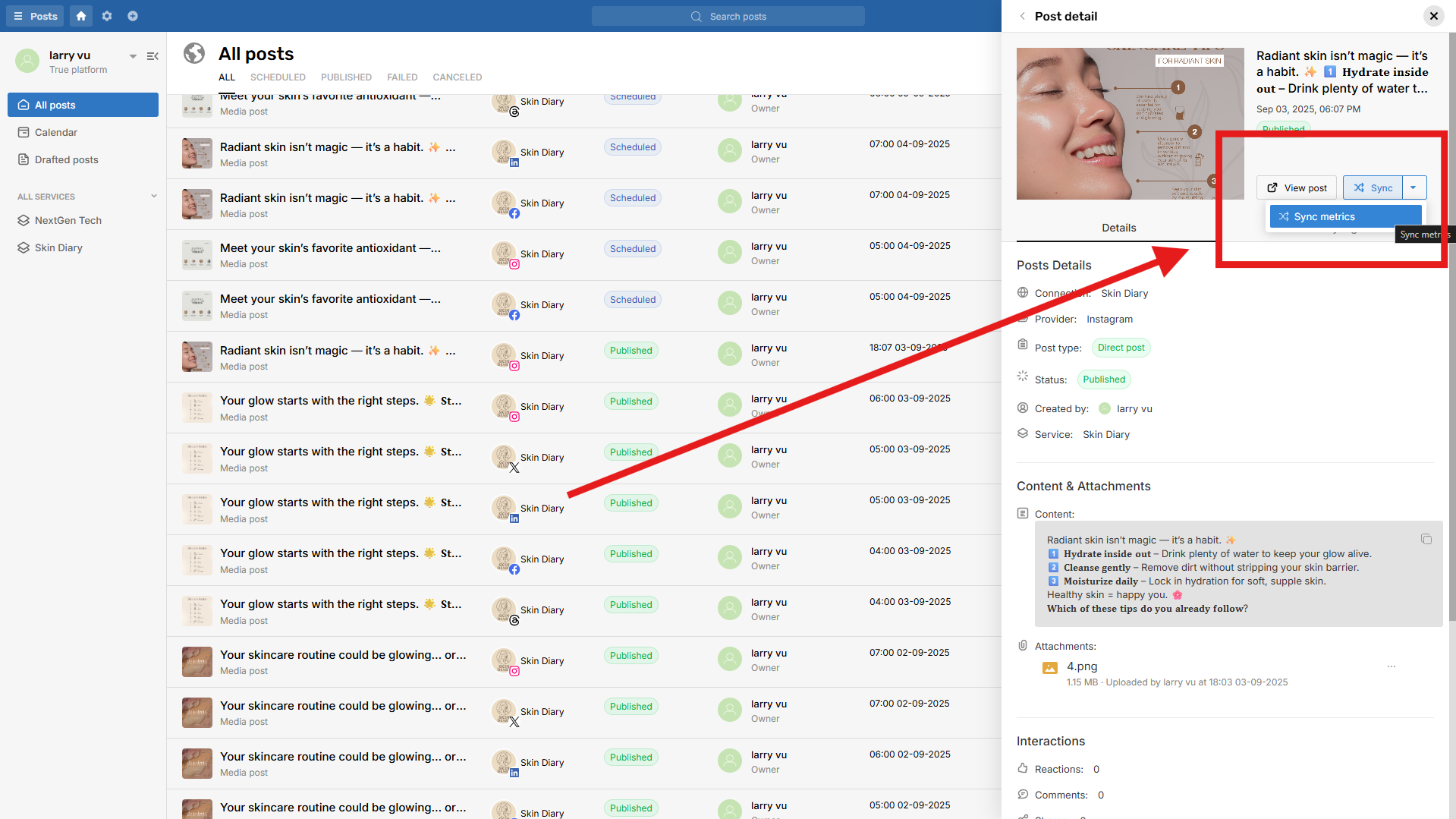Open the Posts hamburger menu
This screenshot has height=819, width=1456.
point(36,16)
